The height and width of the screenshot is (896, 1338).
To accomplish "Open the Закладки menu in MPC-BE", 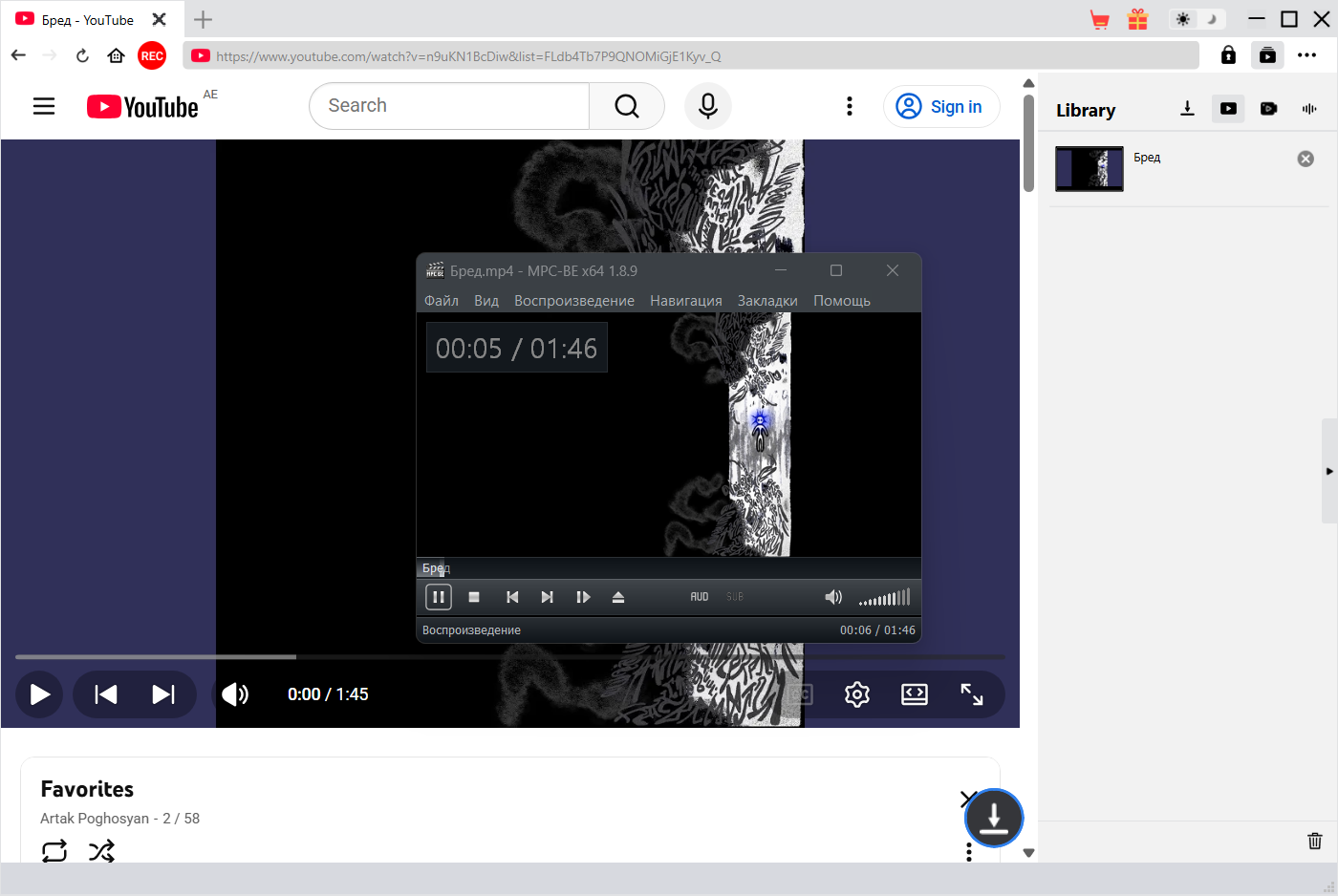I will click(x=767, y=301).
